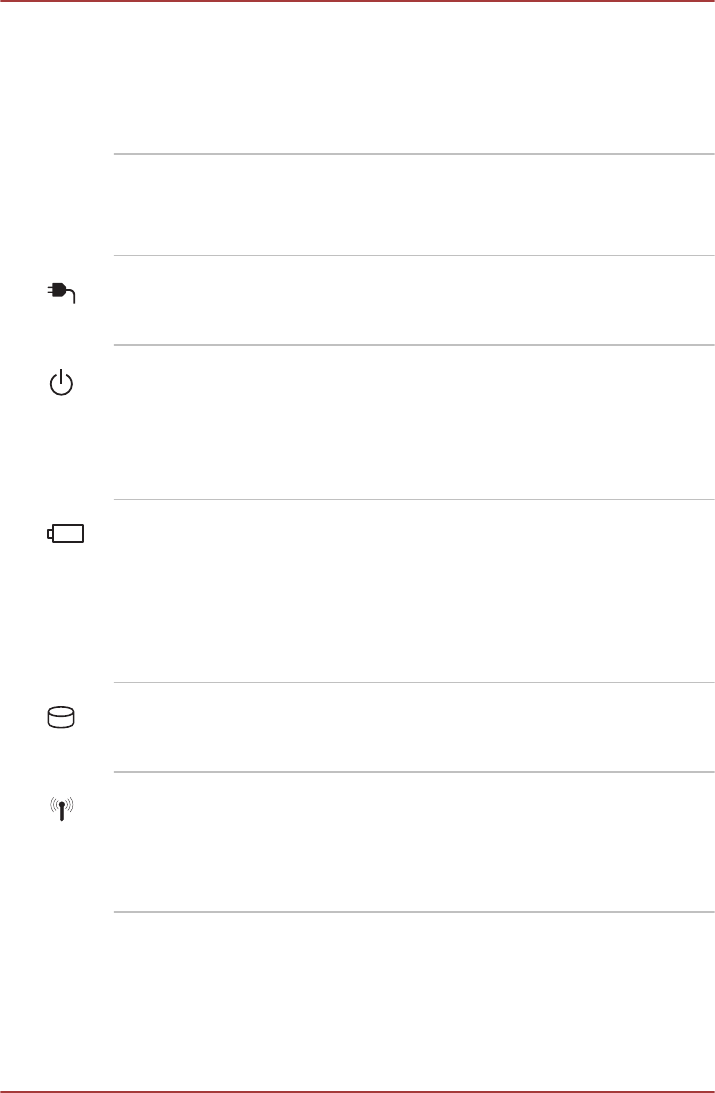This screenshot has width=715, height=1093.
Task: Click the blank description area beside the wireless icon
Action: tap(413, 840)
